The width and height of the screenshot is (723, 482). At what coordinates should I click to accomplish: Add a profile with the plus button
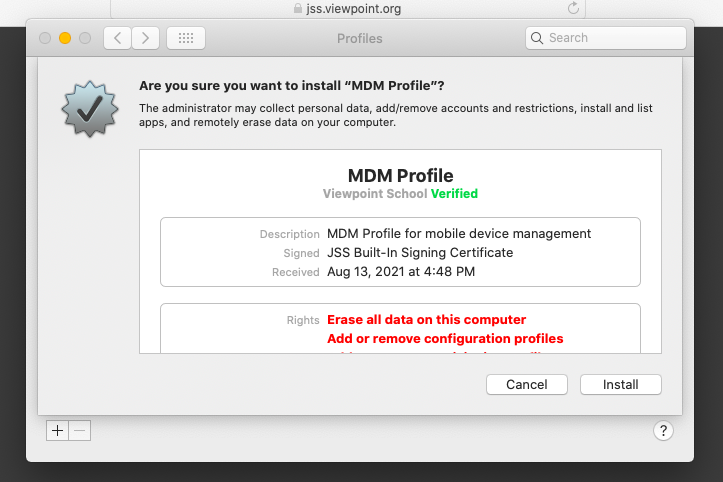tap(57, 430)
